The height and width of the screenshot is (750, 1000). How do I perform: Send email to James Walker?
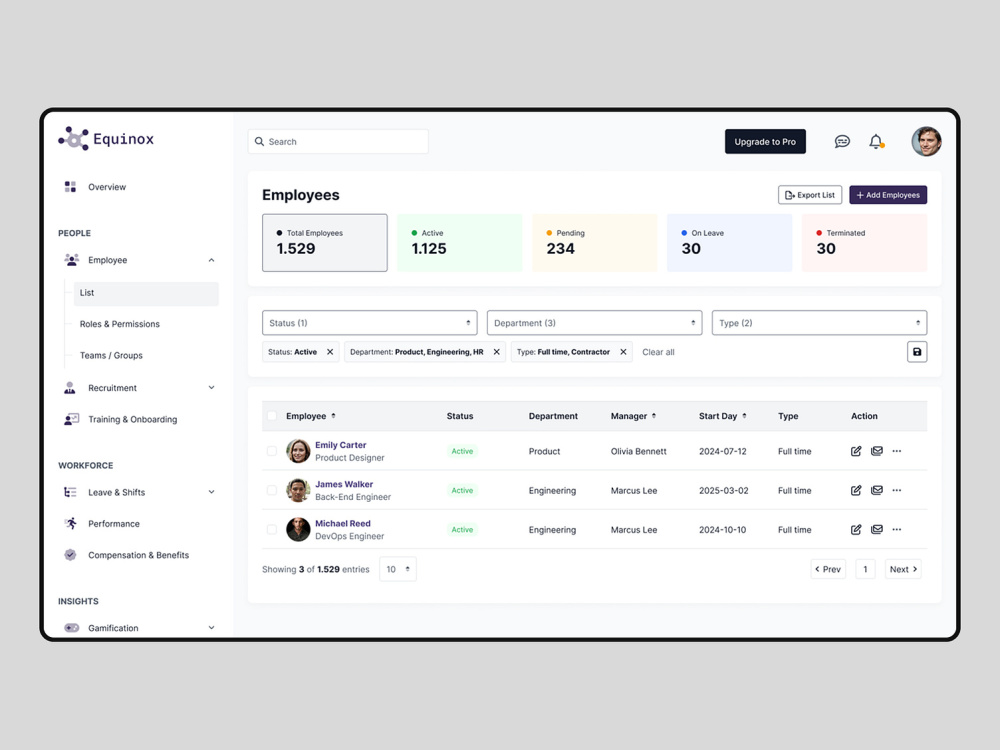pos(877,490)
